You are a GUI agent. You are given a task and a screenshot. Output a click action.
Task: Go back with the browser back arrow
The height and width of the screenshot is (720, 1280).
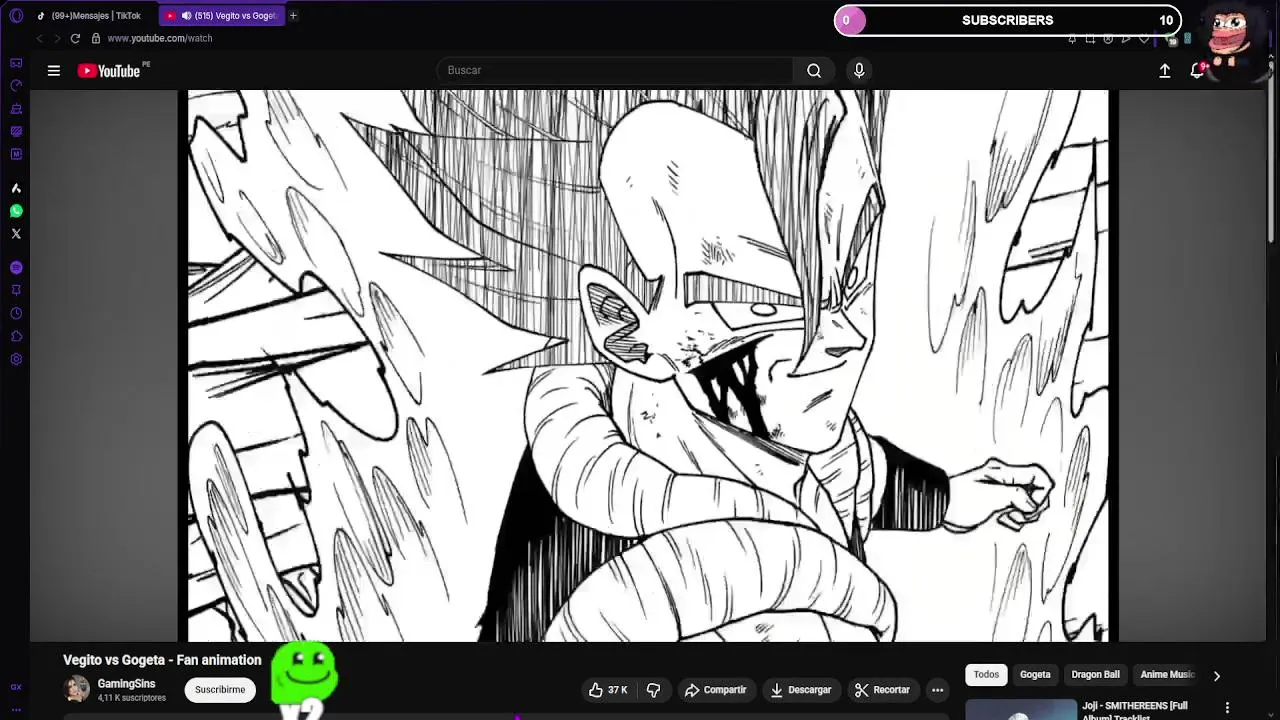[40, 38]
